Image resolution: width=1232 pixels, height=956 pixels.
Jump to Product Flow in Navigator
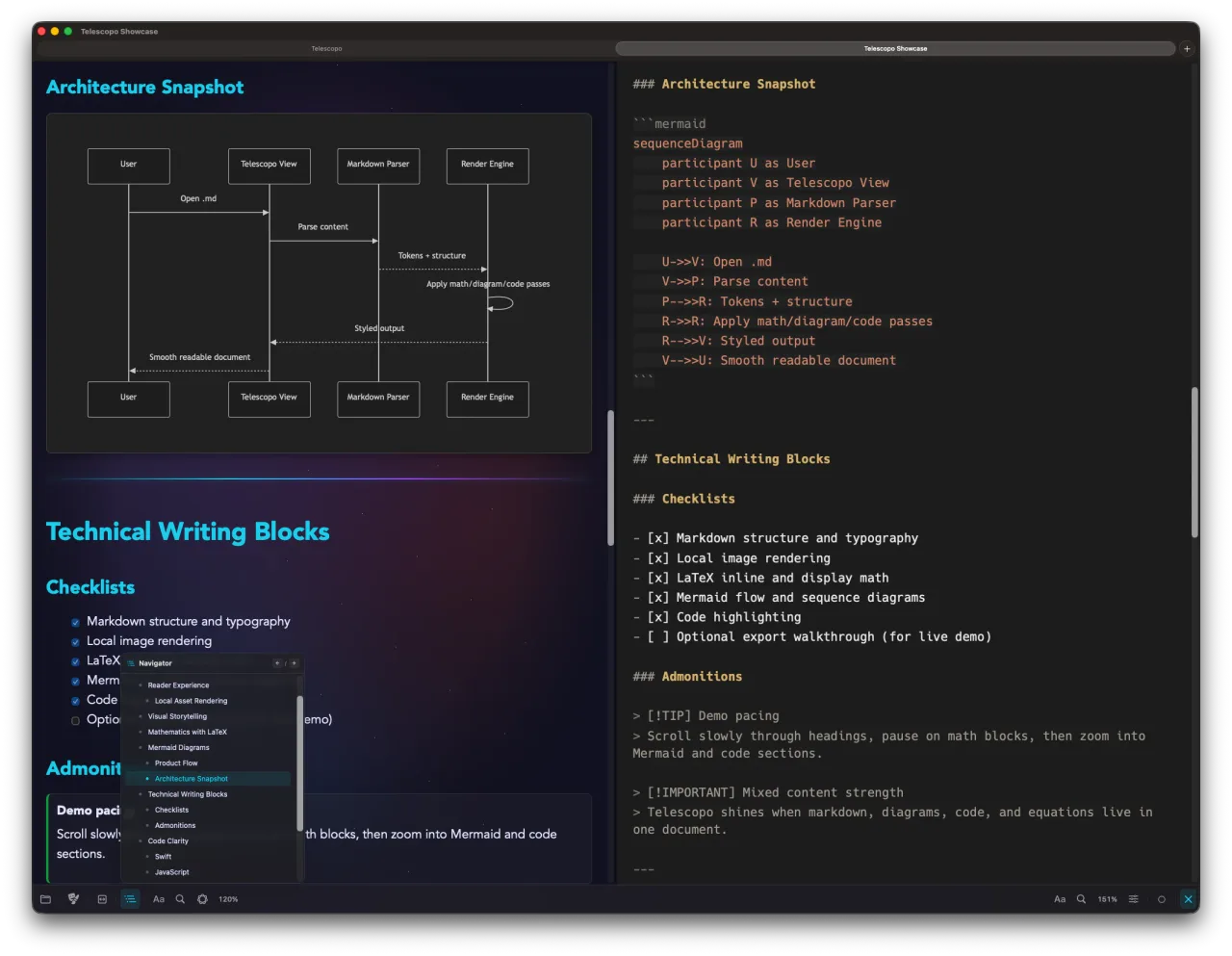click(176, 763)
